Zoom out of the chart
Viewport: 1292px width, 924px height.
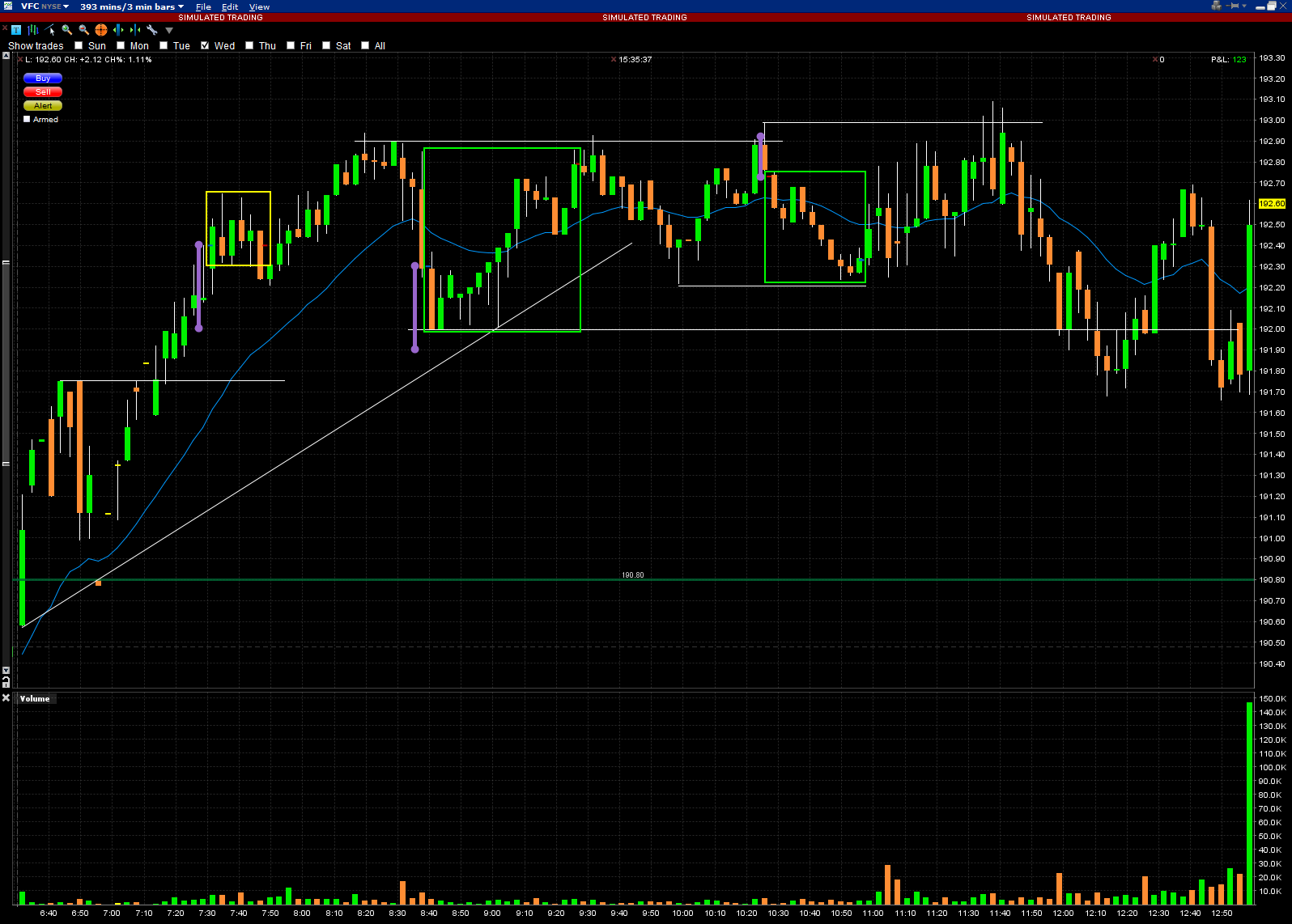[x=84, y=30]
